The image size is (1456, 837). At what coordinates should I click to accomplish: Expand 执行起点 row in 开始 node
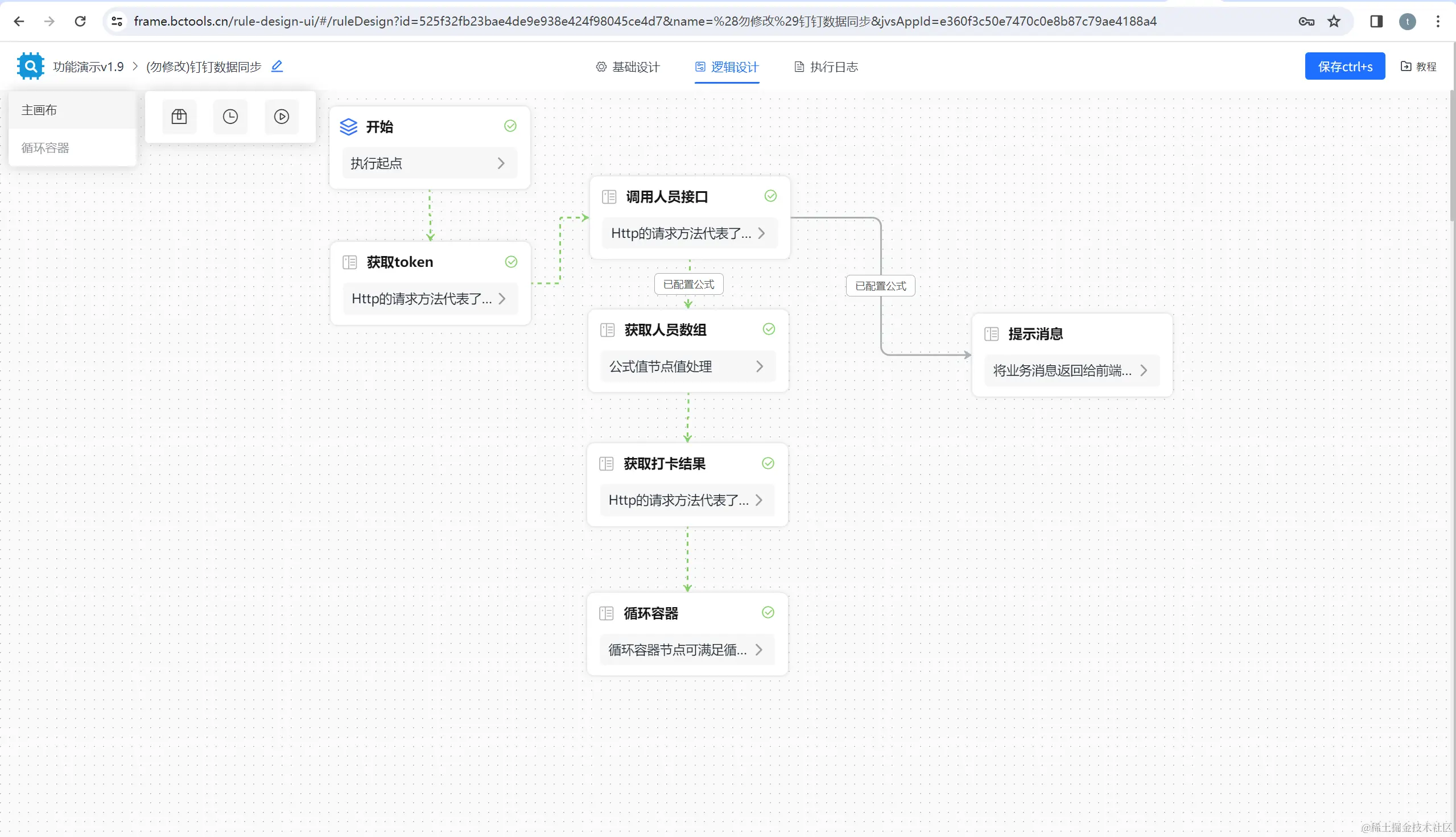[501, 163]
